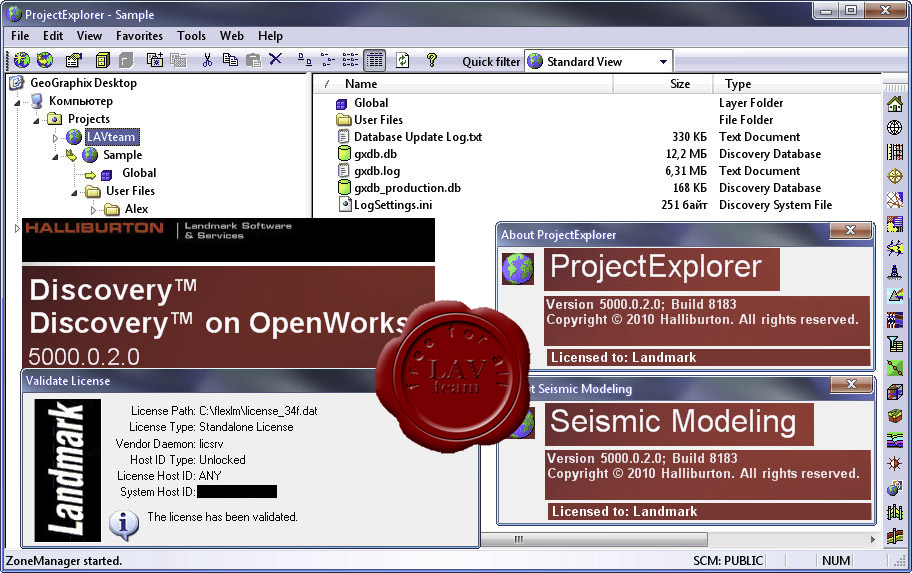912x573 pixels.
Task: Refresh using the green arrows page icon
Action: point(402,60)
